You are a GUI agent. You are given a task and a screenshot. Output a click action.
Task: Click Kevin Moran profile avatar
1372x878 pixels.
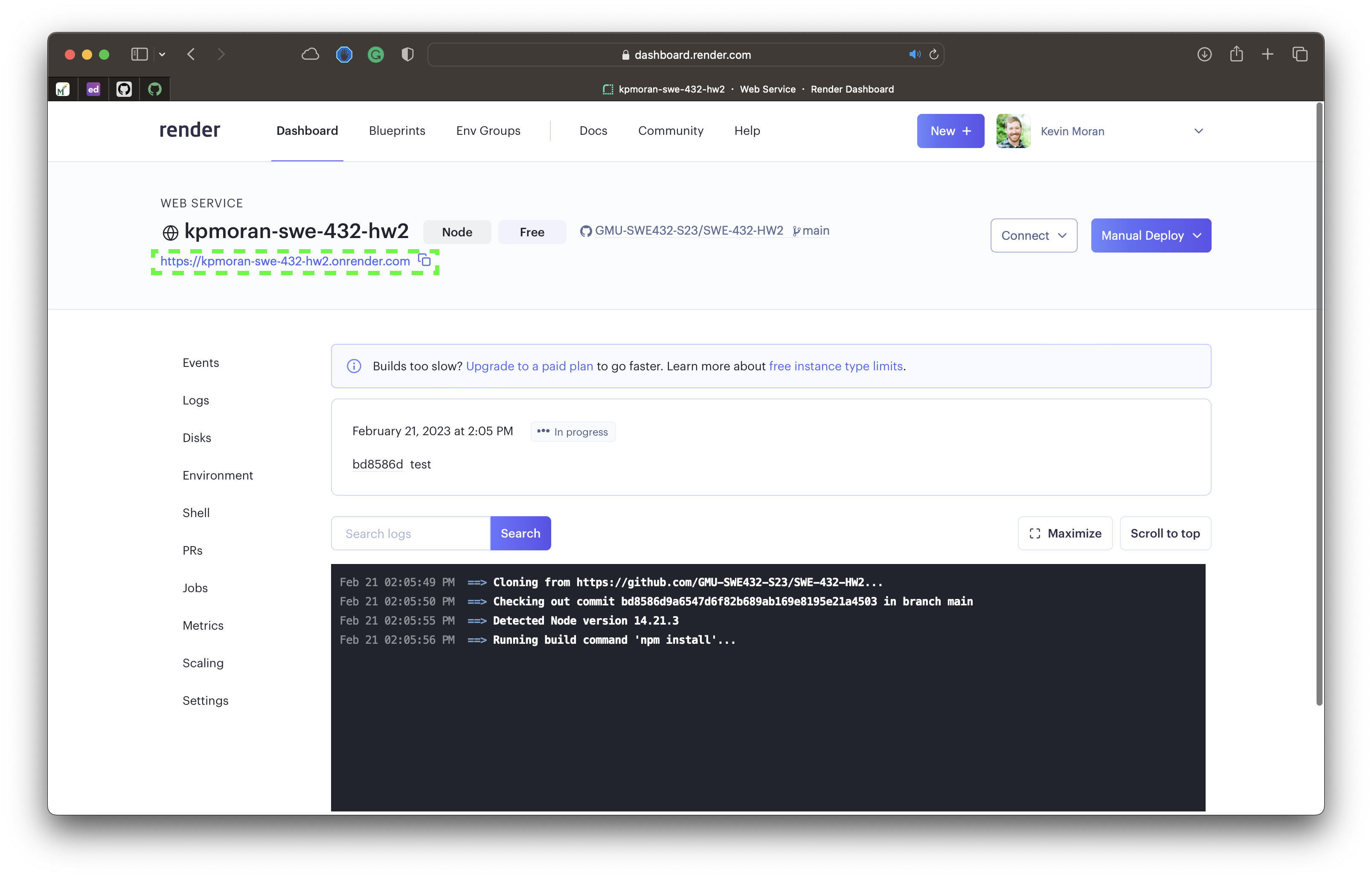pyautogui.click(x=1013, y=131)
